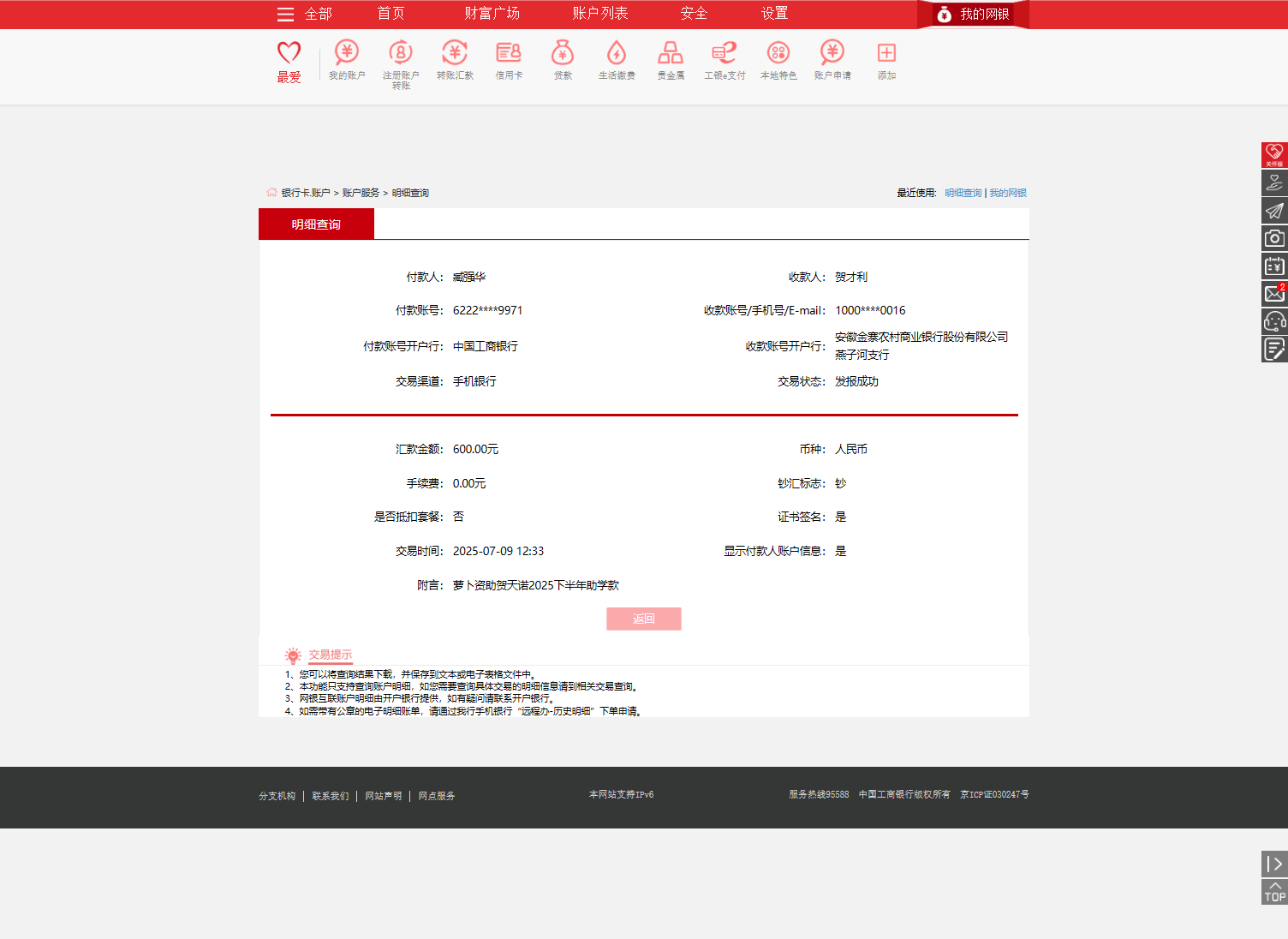Open 工银e支付 icon

coord(724,52)
